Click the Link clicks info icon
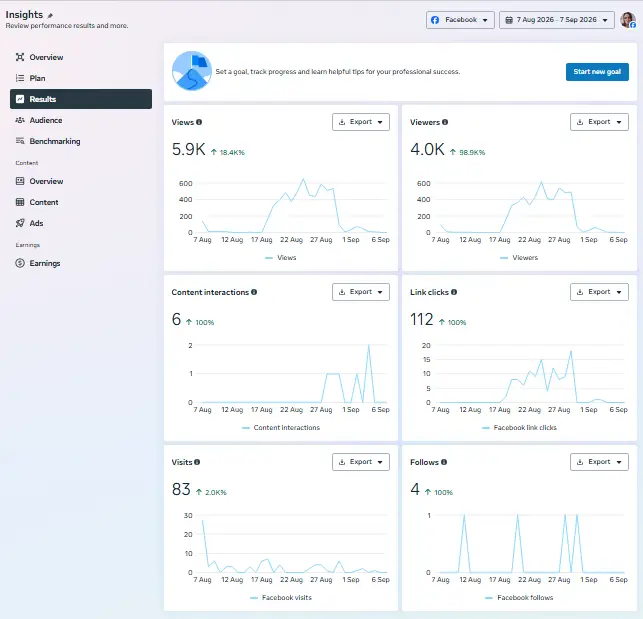This screenshot has width=643, height=619. tap(454, 292)
